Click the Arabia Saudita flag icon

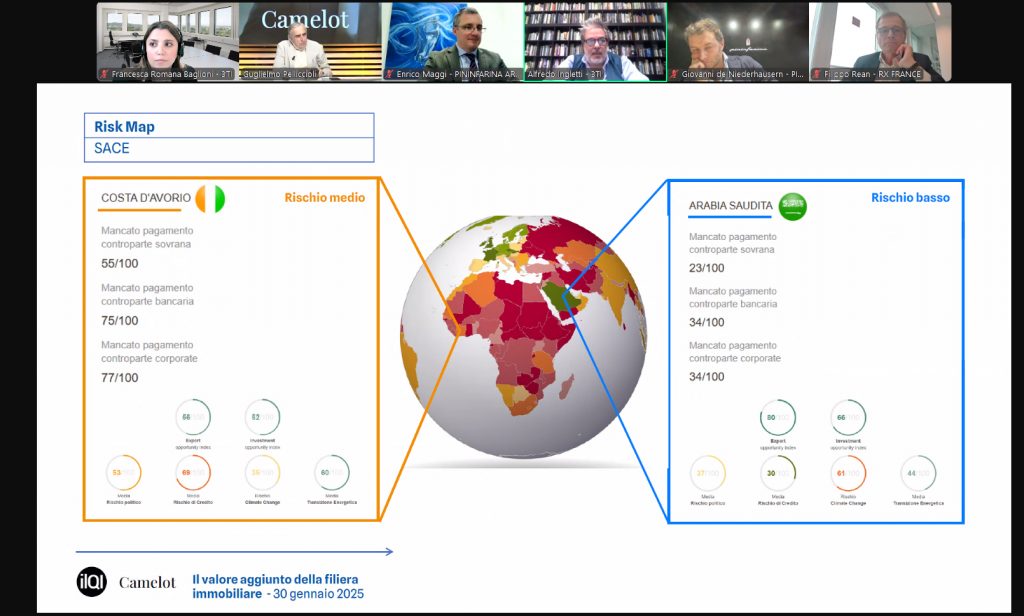[793, 206]
